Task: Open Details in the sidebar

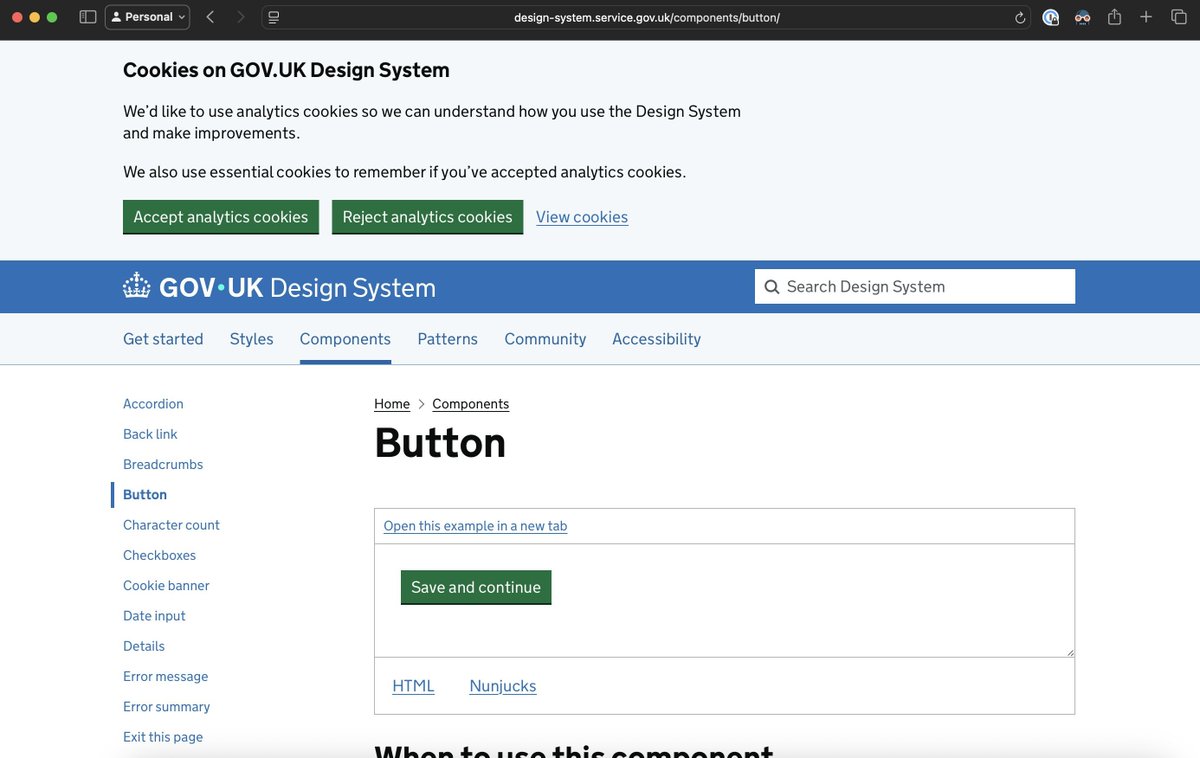Action: 144,646
